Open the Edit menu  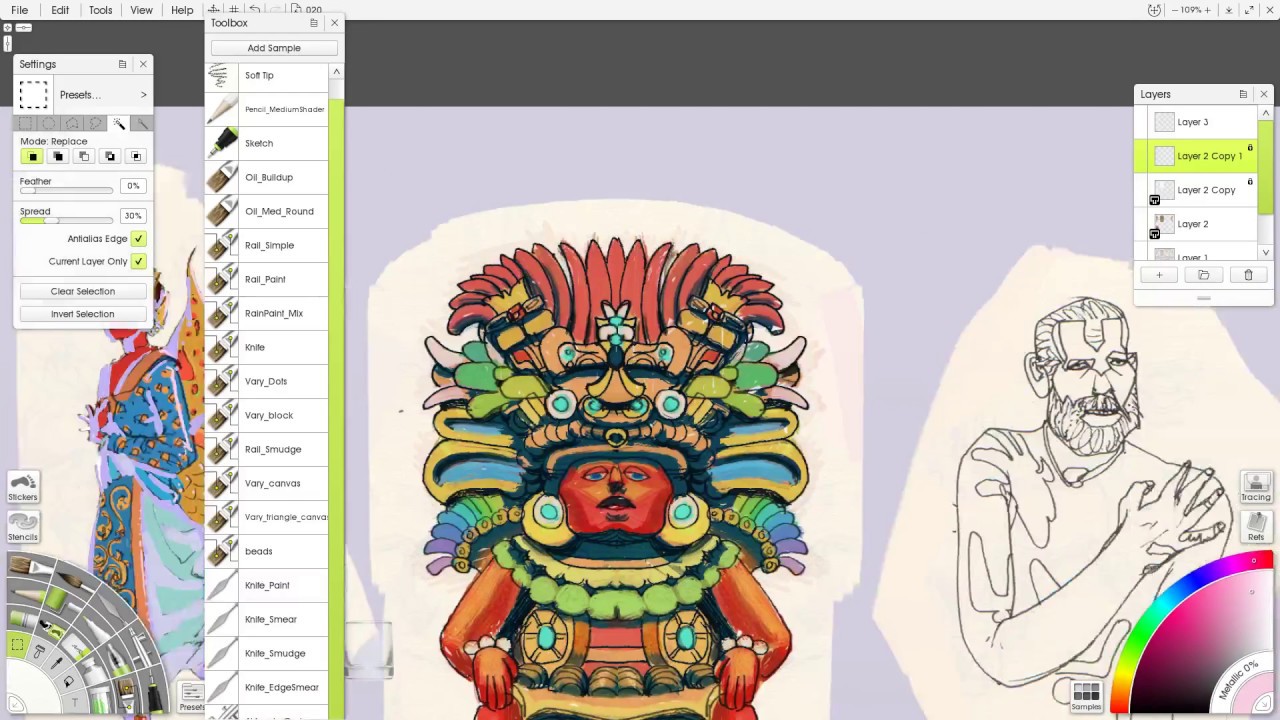click(x=60, y=10)
